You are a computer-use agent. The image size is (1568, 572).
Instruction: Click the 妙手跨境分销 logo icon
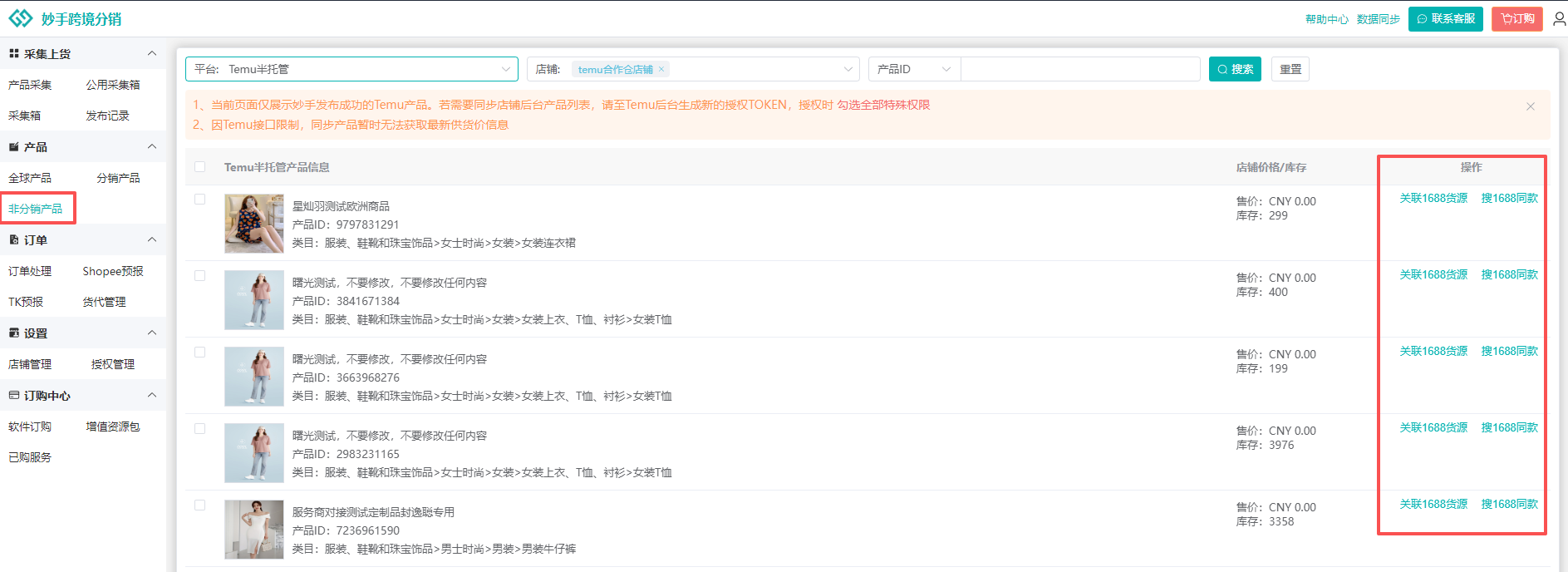20,18
